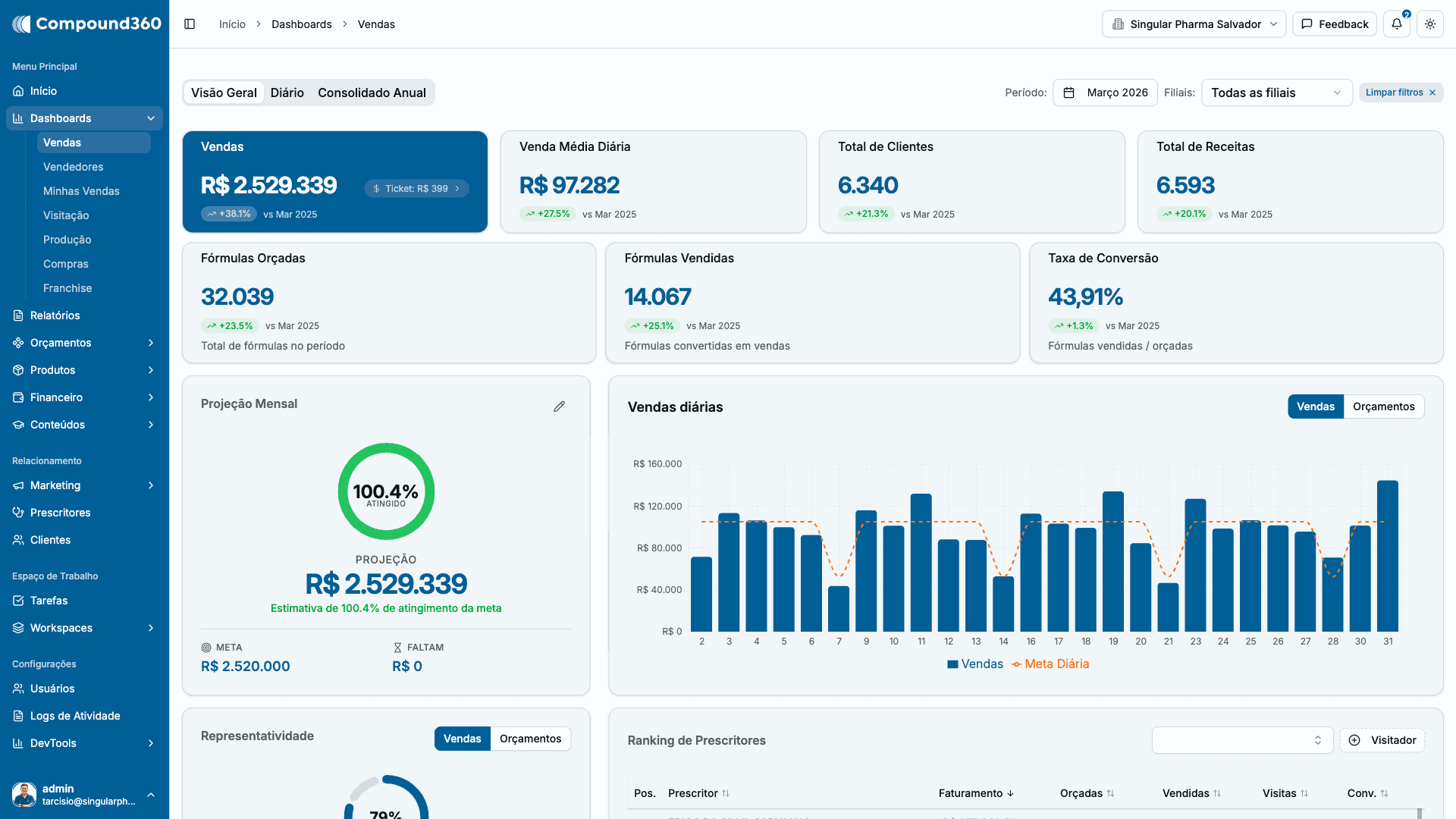
Task: Click the Logs de Atividade icon
Action: 18,716
